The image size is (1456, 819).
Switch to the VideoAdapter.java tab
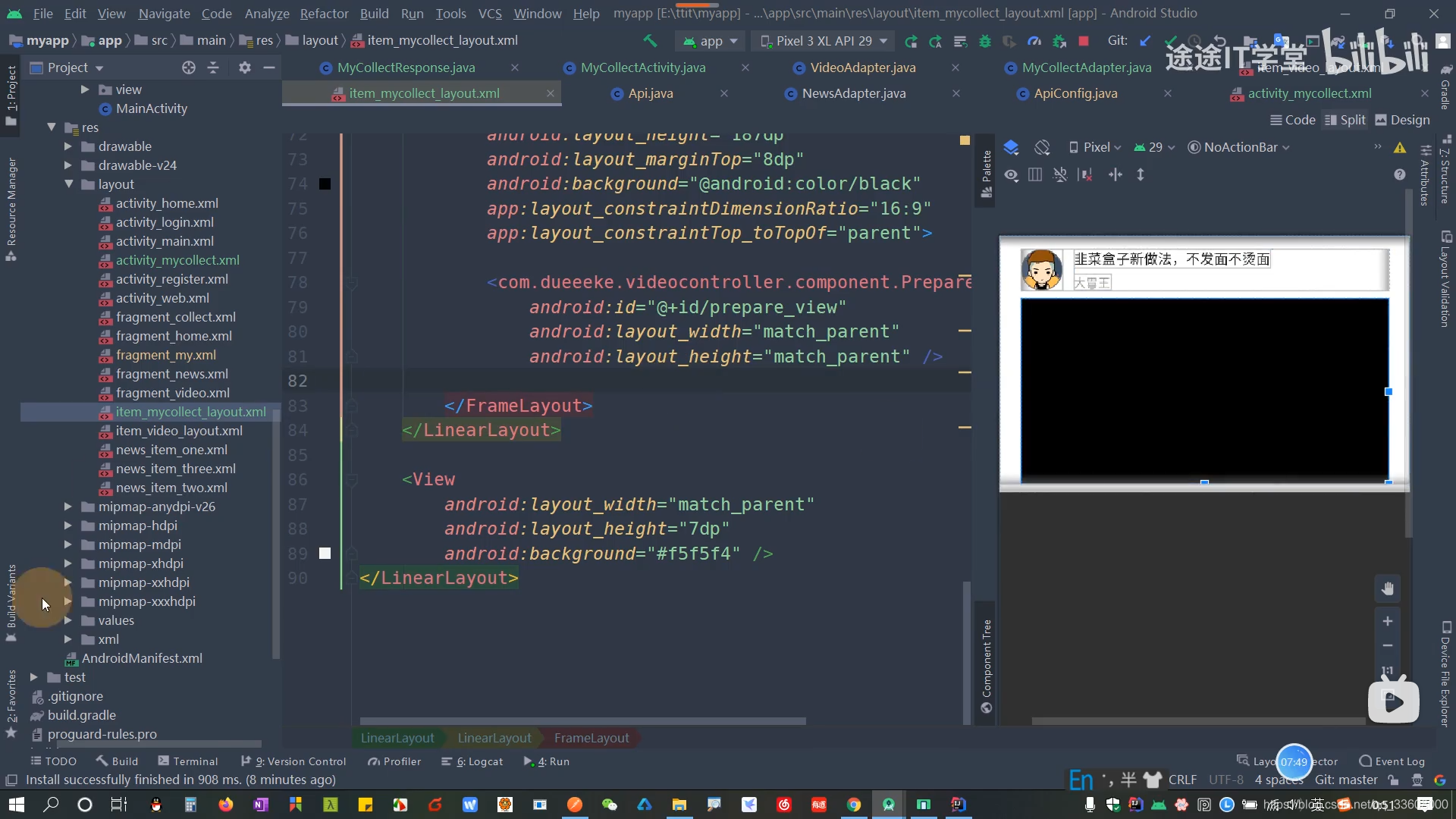click(862, 67)
